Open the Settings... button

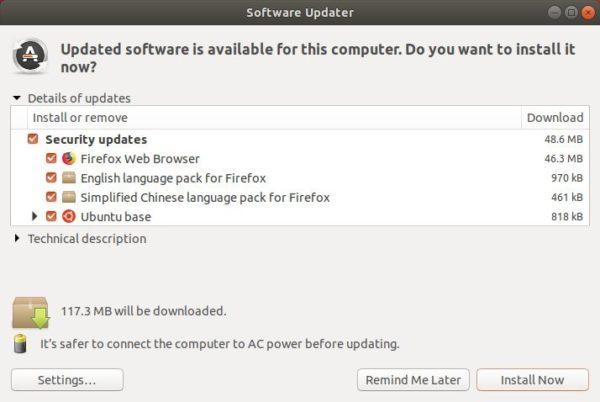click(x=67, y=380)
